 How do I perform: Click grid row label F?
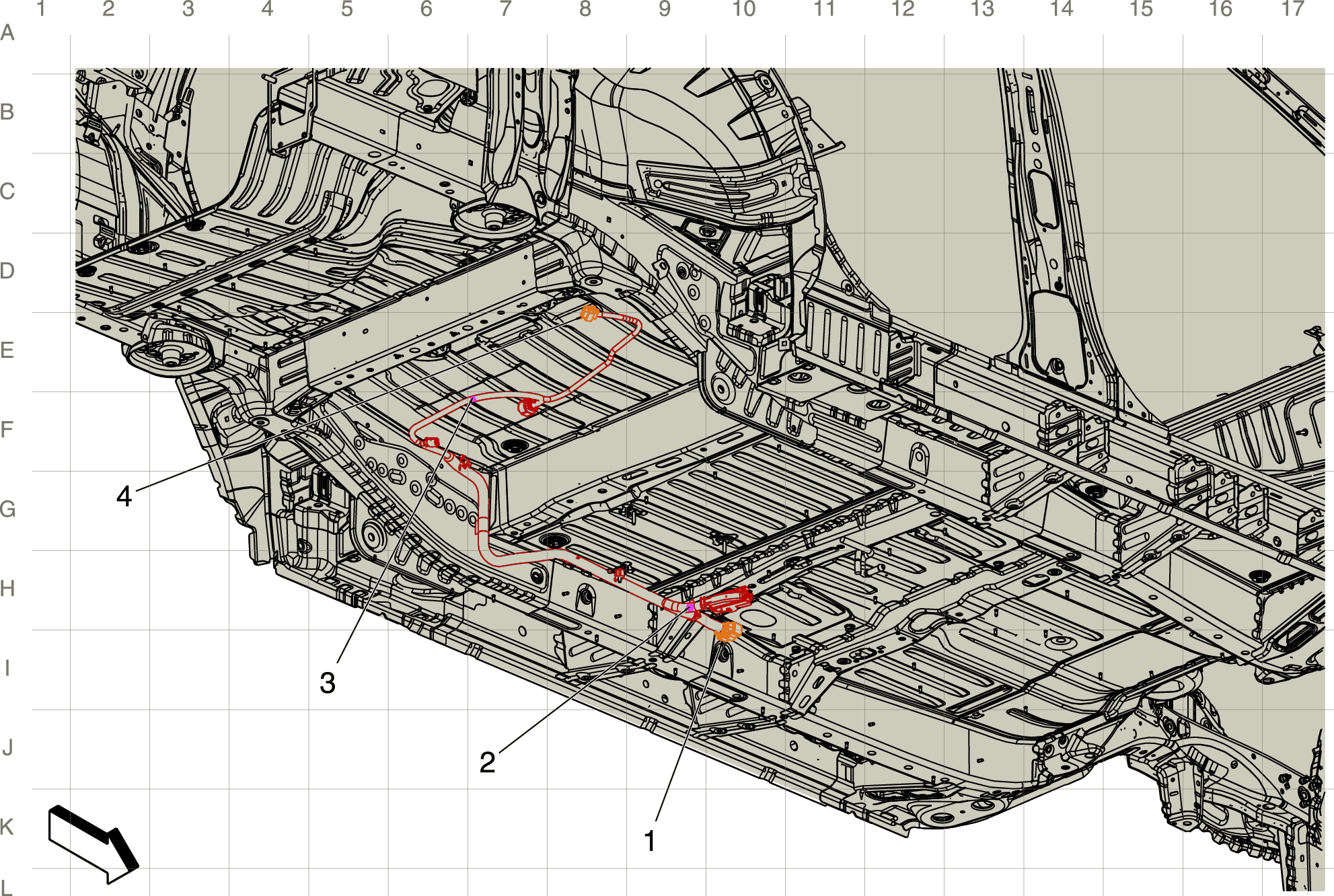(x=7, y=429)
